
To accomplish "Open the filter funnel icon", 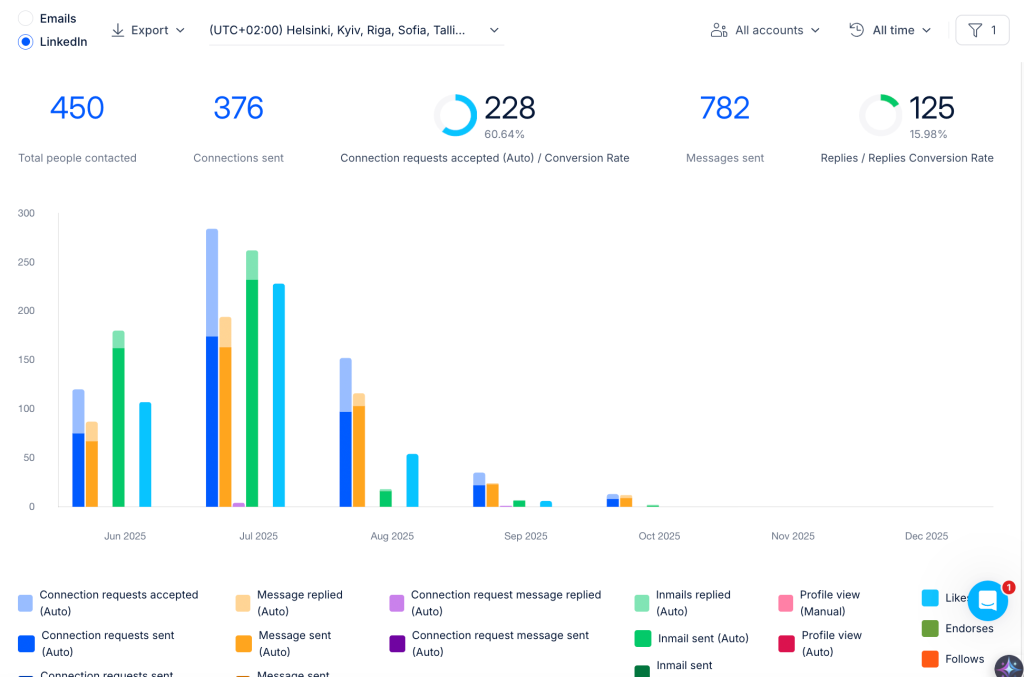I will [x=975, y=30].
